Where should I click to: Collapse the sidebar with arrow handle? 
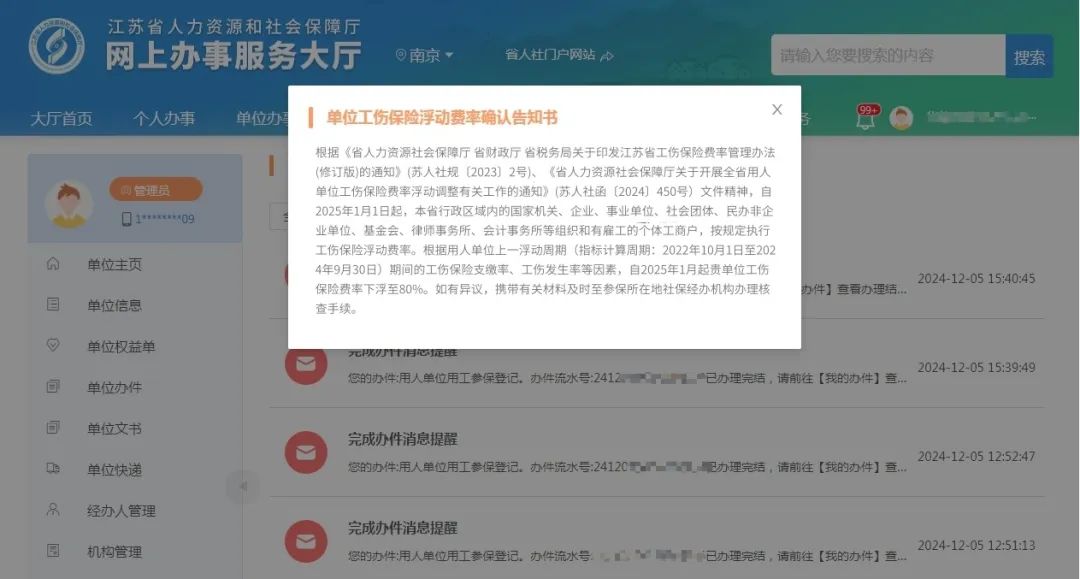(242, 486)
